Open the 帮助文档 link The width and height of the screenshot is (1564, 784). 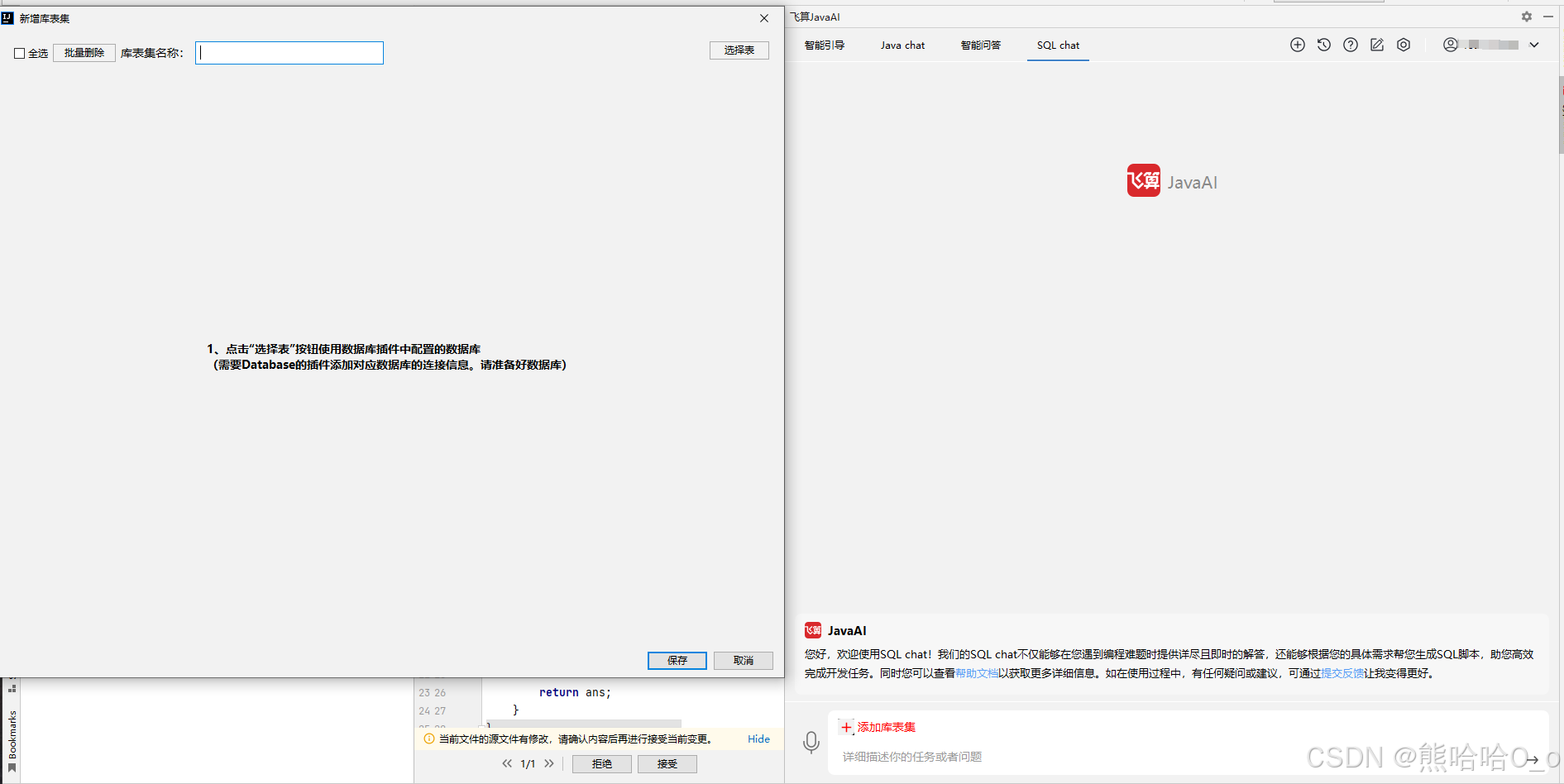(977, 673)
